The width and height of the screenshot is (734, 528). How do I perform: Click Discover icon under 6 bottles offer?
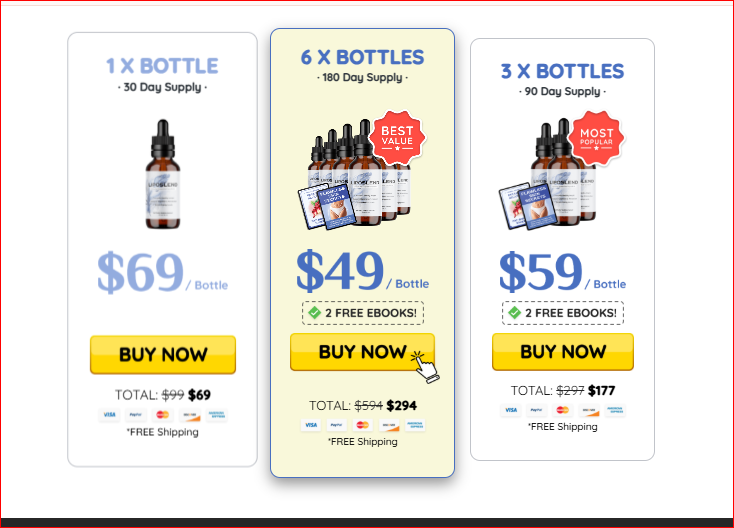[389, 425]
